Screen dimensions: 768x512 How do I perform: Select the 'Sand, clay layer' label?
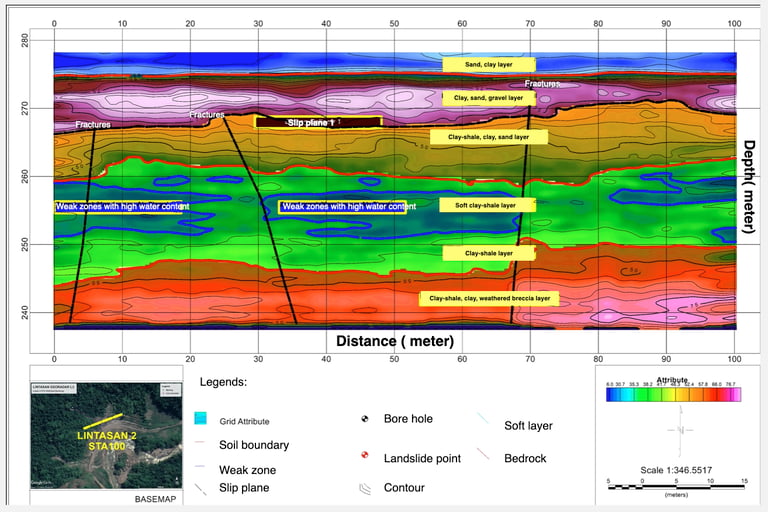coord(489,64)
